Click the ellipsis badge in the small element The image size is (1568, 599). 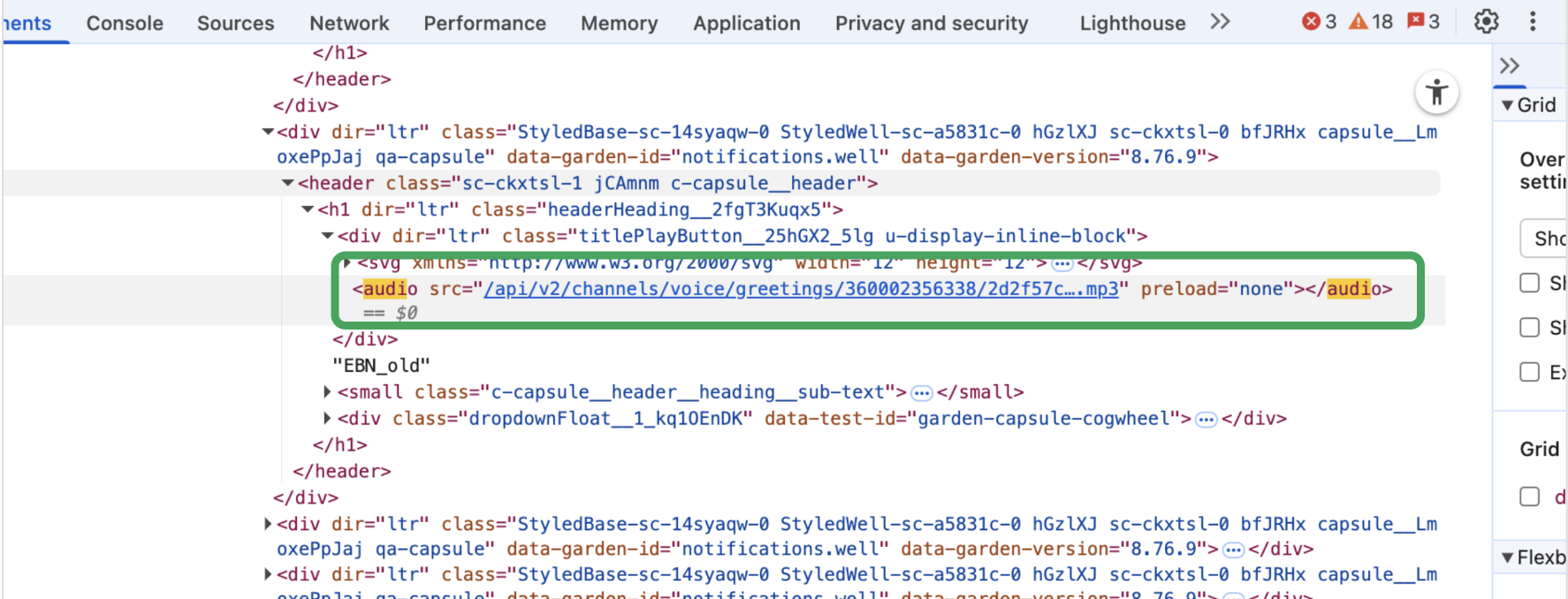[922, 392]
